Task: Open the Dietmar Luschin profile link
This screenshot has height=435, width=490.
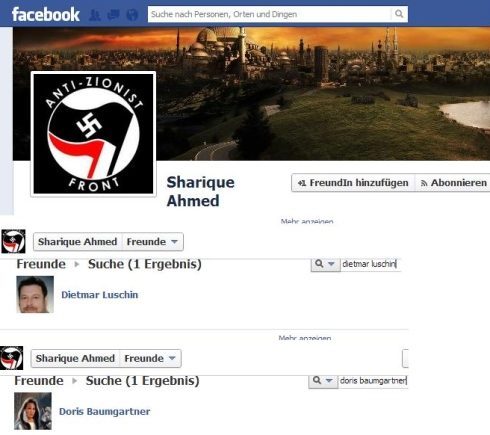Action: [100, 295]
